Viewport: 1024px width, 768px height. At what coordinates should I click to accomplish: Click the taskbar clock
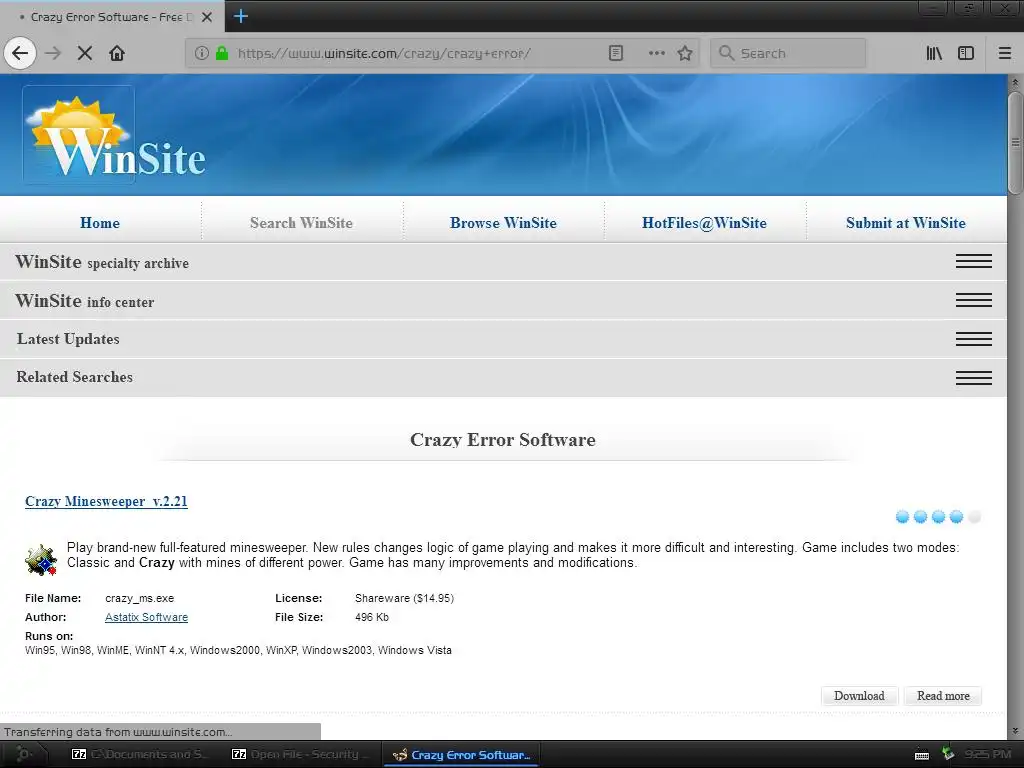click(x=988, y=754)
